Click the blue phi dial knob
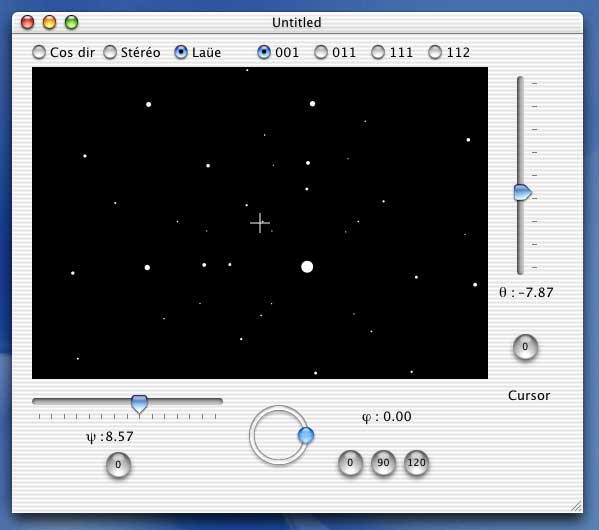599x530 pixels. pos(306,435)
